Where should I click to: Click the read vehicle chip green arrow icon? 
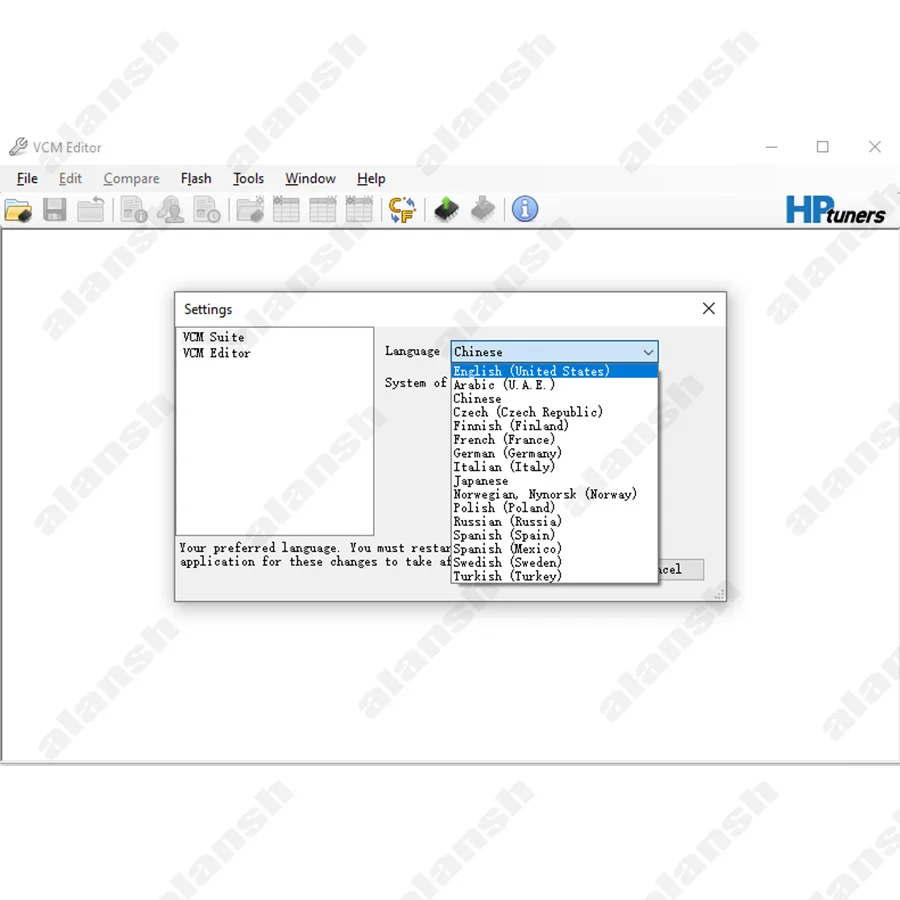[x=446, y=209]
